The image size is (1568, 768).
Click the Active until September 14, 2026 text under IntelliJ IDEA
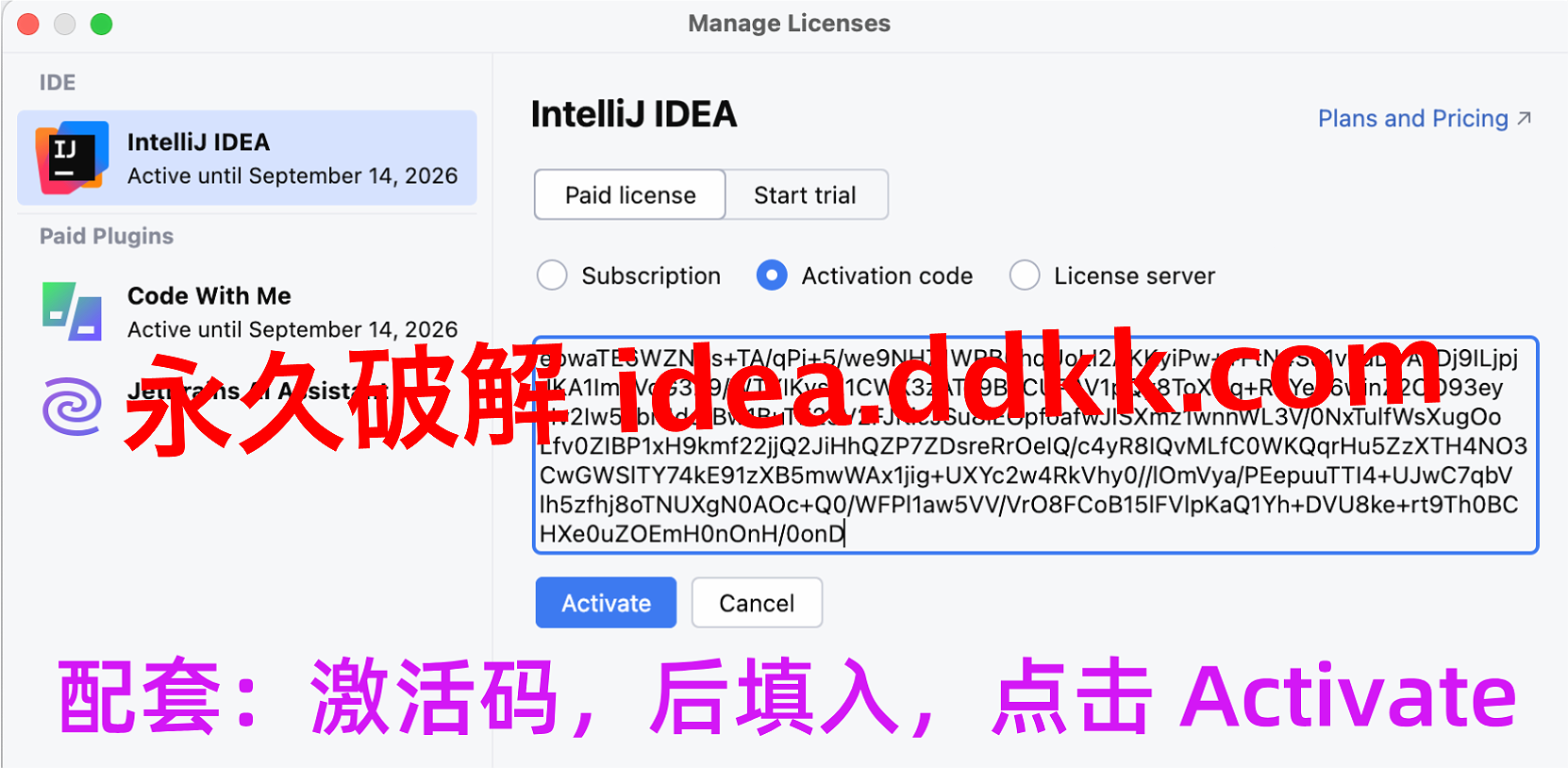pos(292,176)
